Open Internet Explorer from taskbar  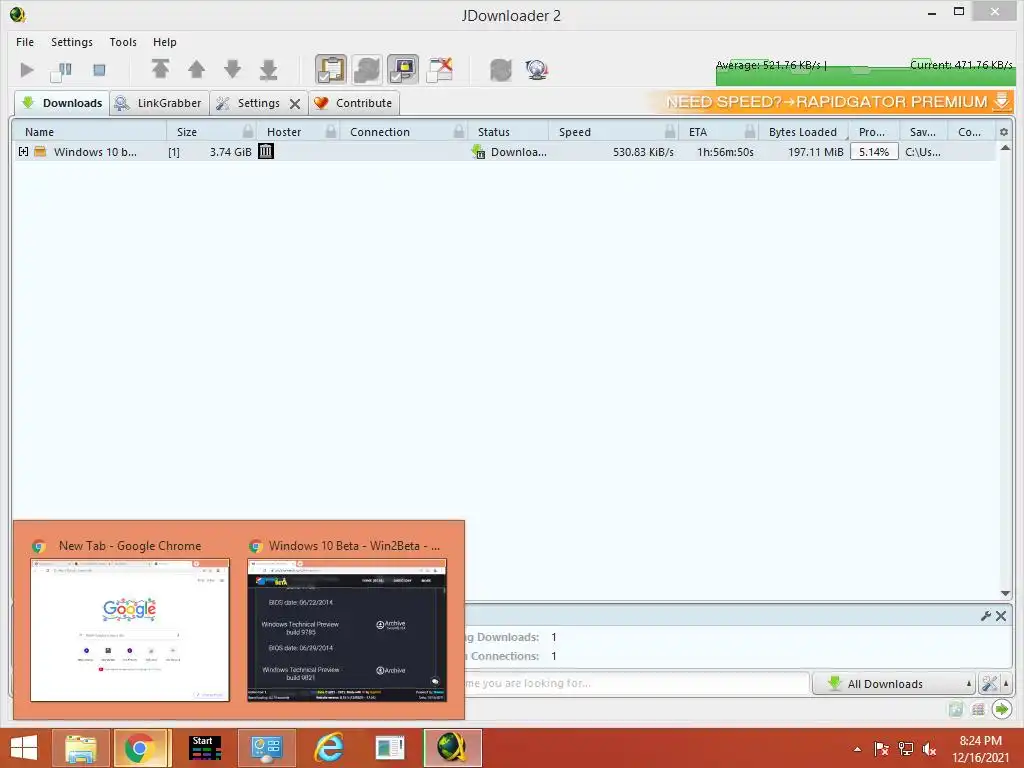click(x=328, y=748)
